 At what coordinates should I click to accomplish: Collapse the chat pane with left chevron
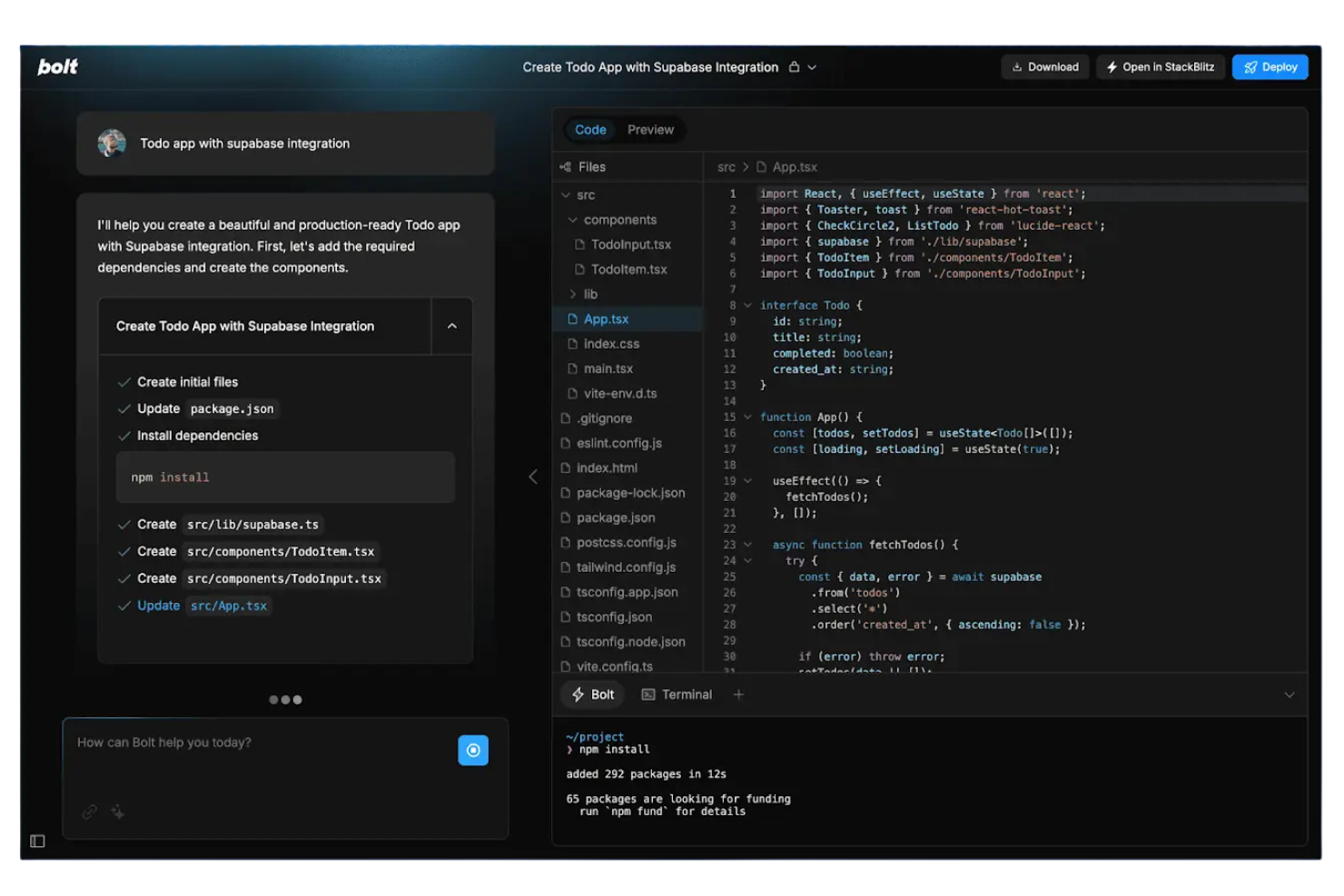tap(533, 477)
